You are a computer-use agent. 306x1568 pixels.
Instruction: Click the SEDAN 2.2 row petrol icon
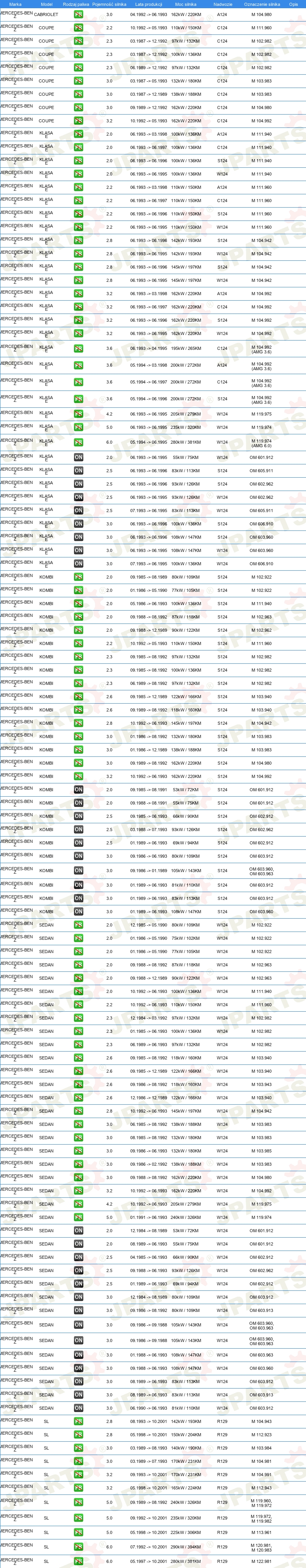[79, 1005]
